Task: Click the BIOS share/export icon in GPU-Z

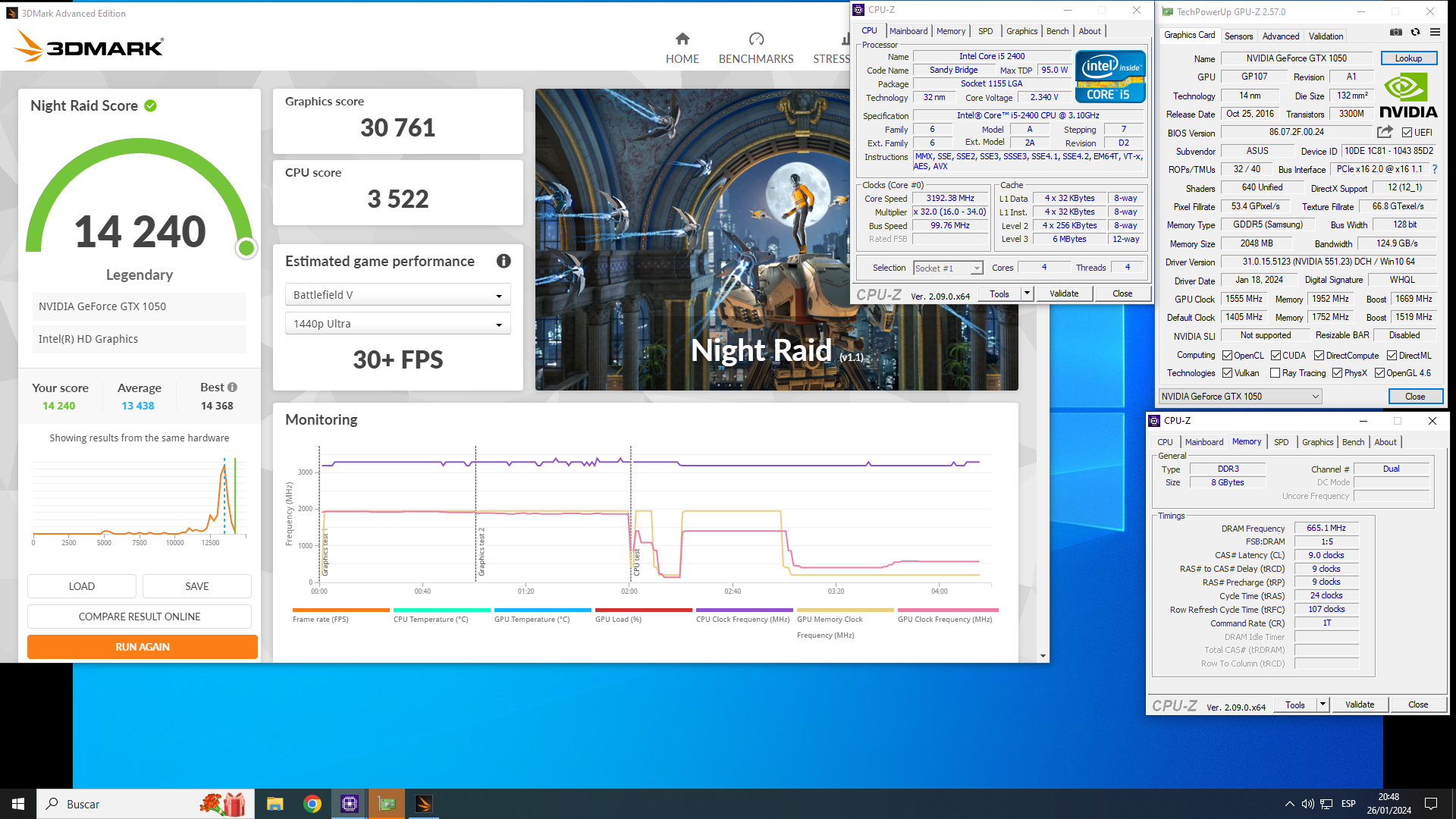Action: pyautogui.click(x=1385, y=132)
